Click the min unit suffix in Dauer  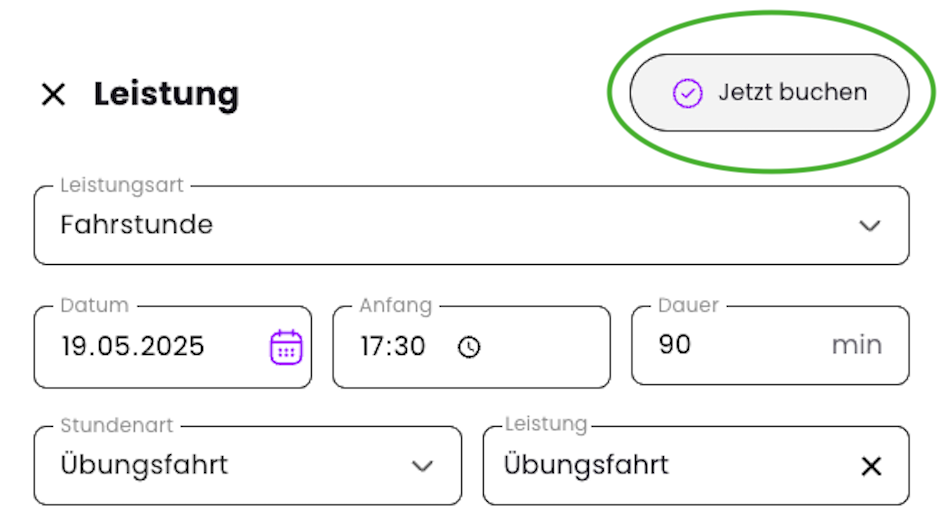point(857,345)
